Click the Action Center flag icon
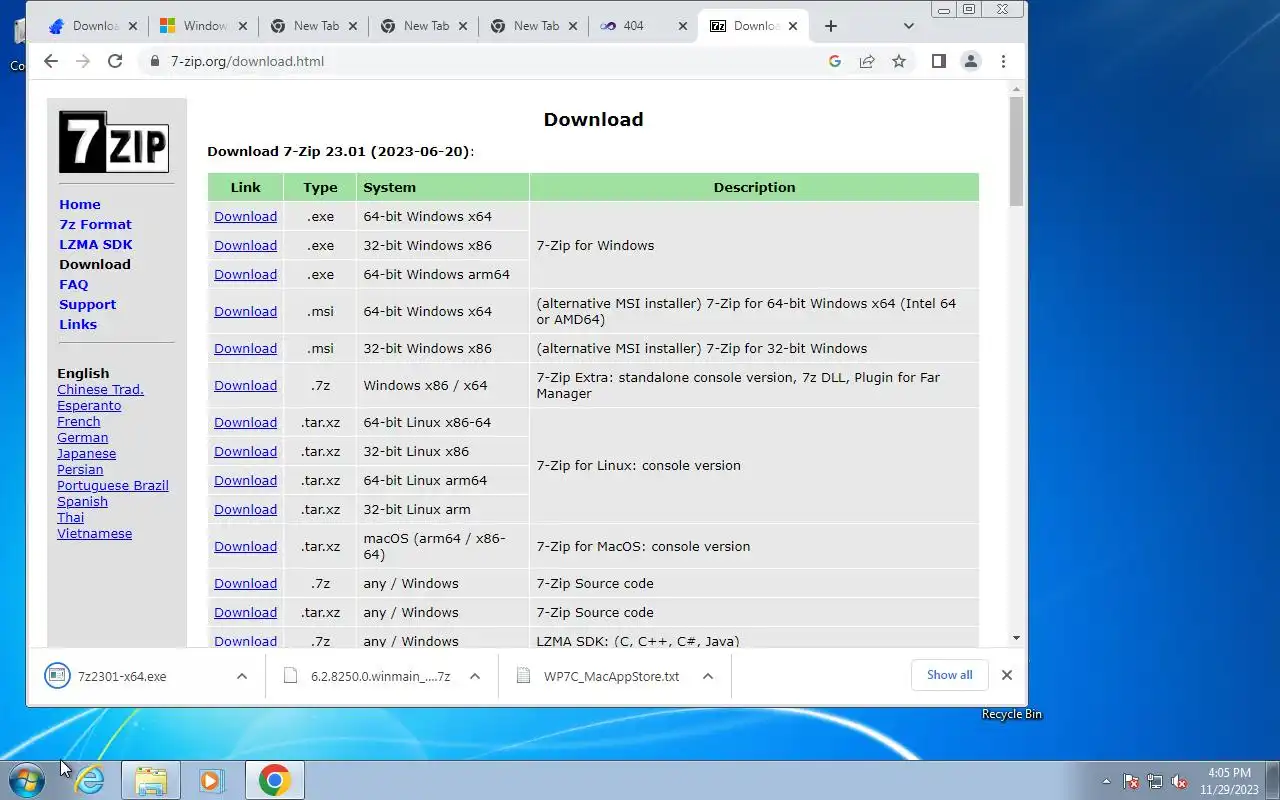 point(1131,781)
